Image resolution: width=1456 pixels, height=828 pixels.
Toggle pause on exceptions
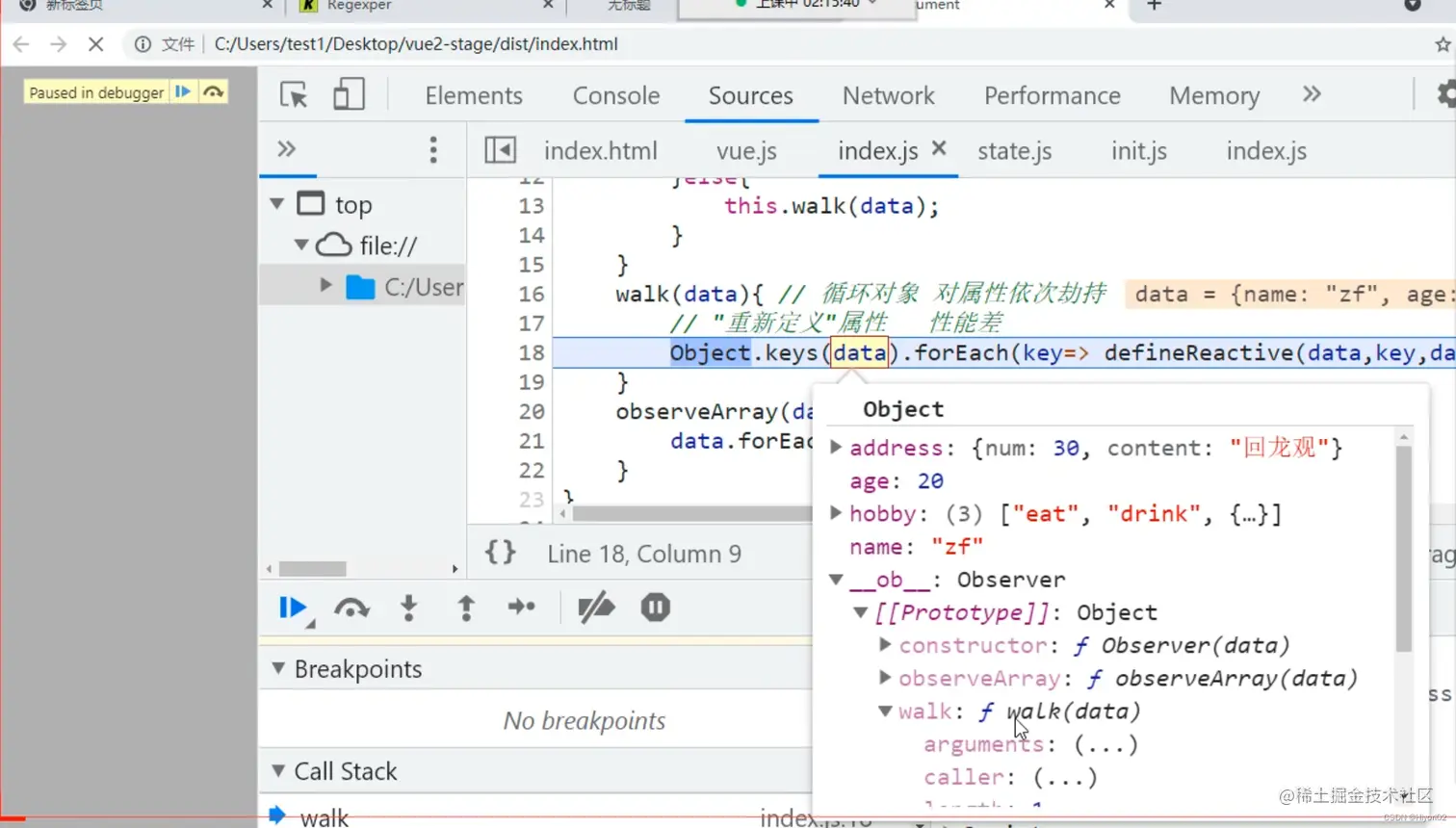coord(655,608)
